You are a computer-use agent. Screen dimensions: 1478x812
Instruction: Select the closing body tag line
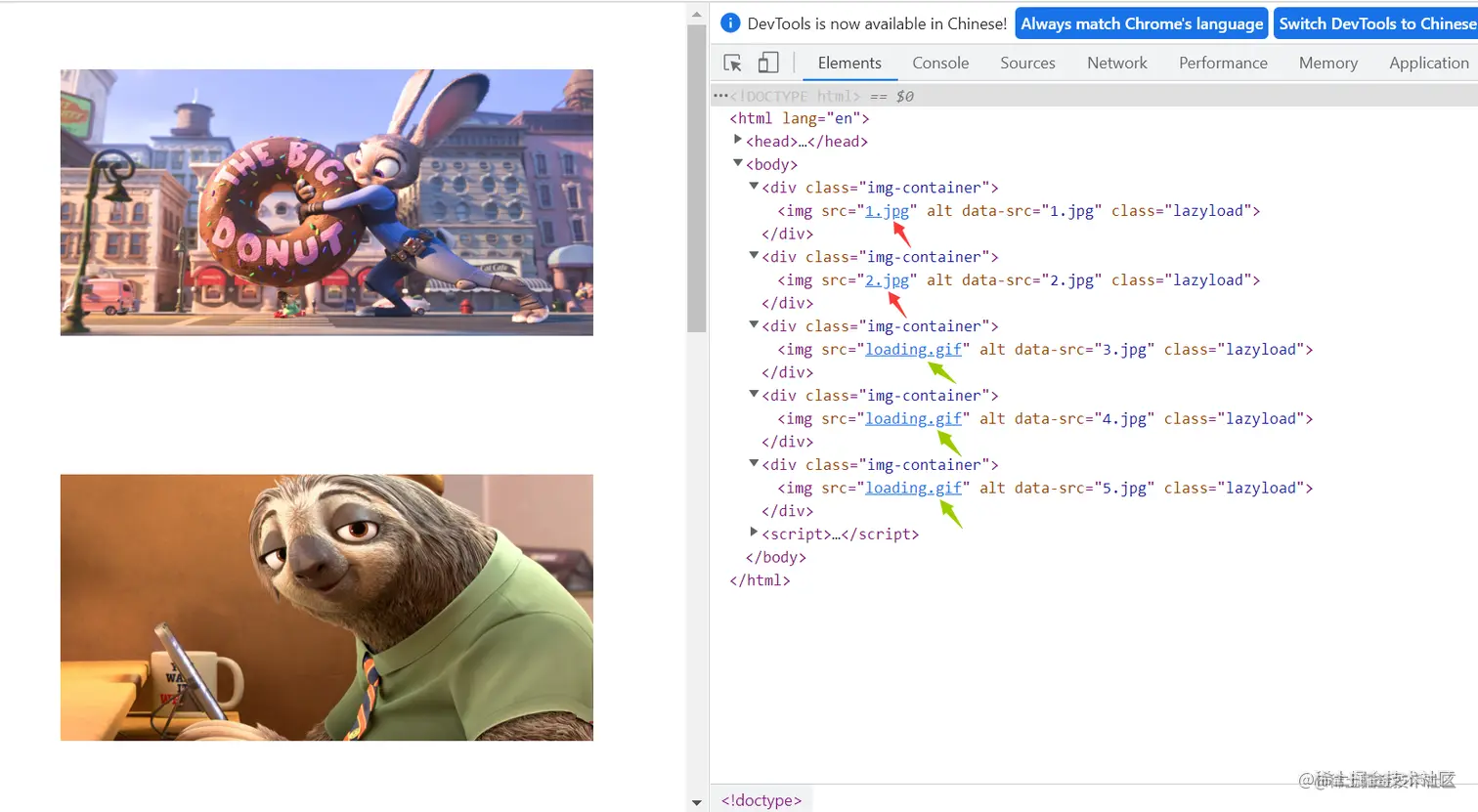tap(776, 557)
